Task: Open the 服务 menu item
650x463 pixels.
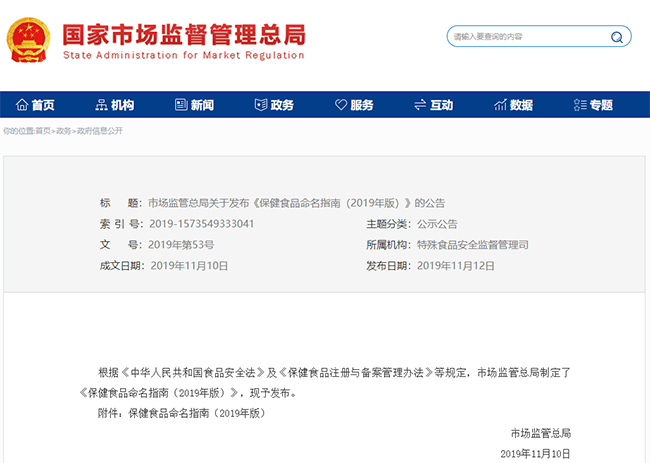Action: coord(361,105)
